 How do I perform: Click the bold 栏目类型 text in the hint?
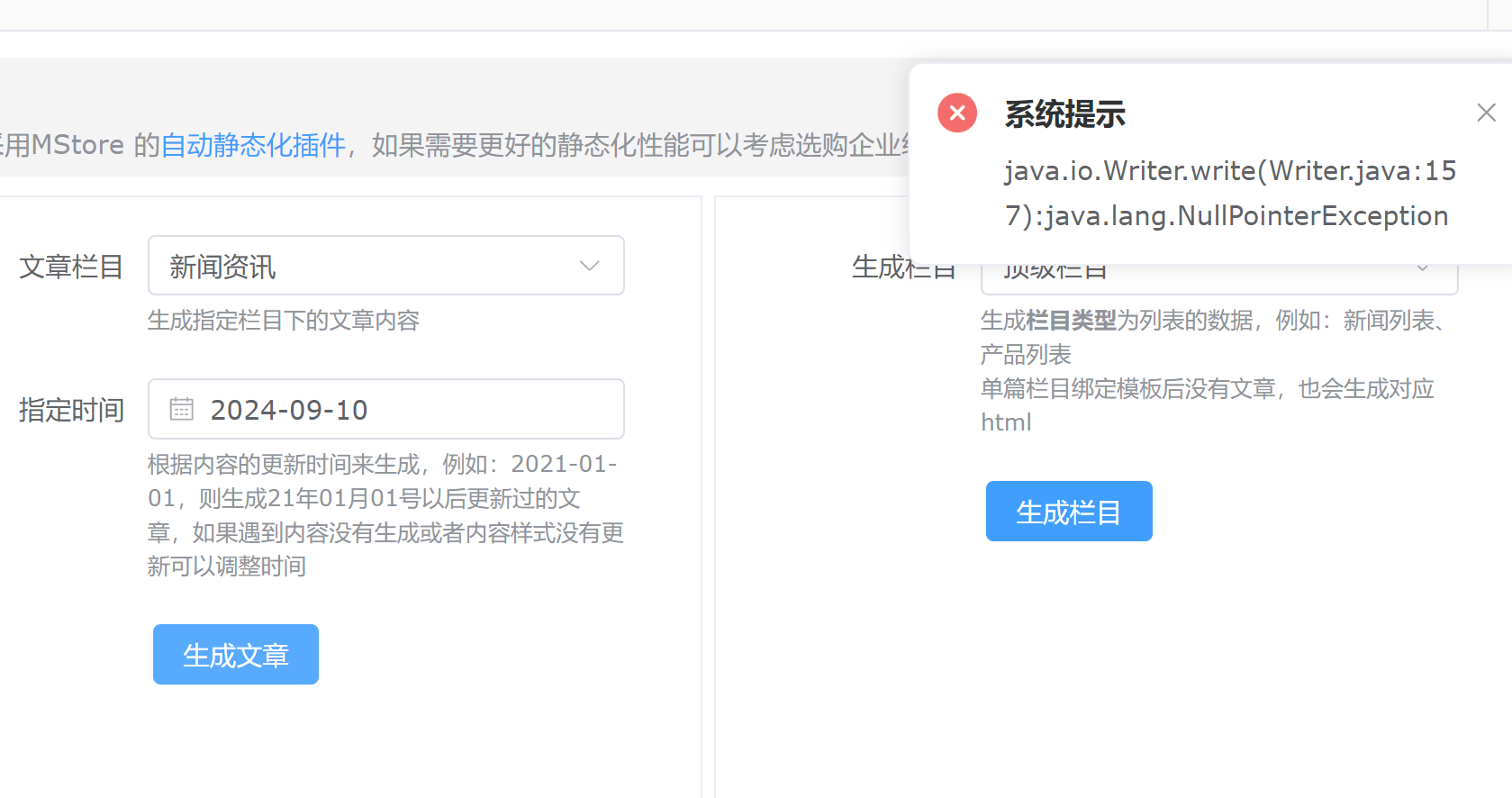point(1071,321)
